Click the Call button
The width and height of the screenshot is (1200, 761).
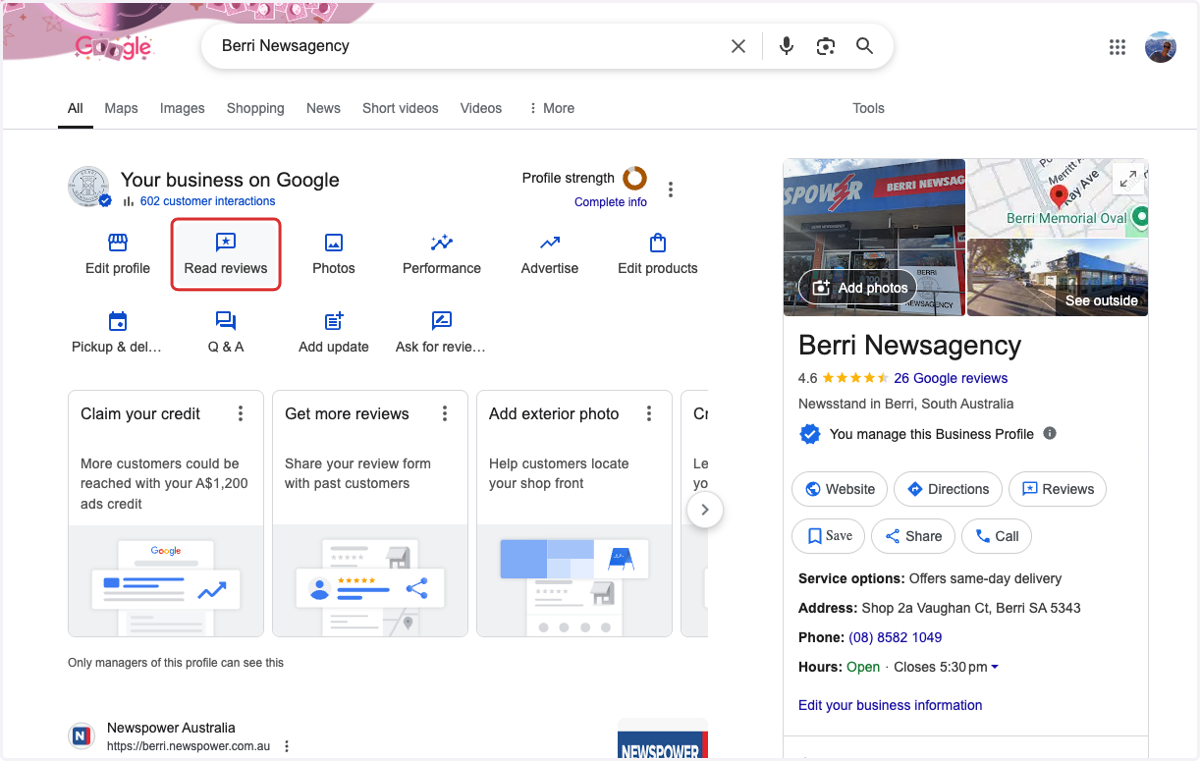pyautogui.click(x=996, y=536)
